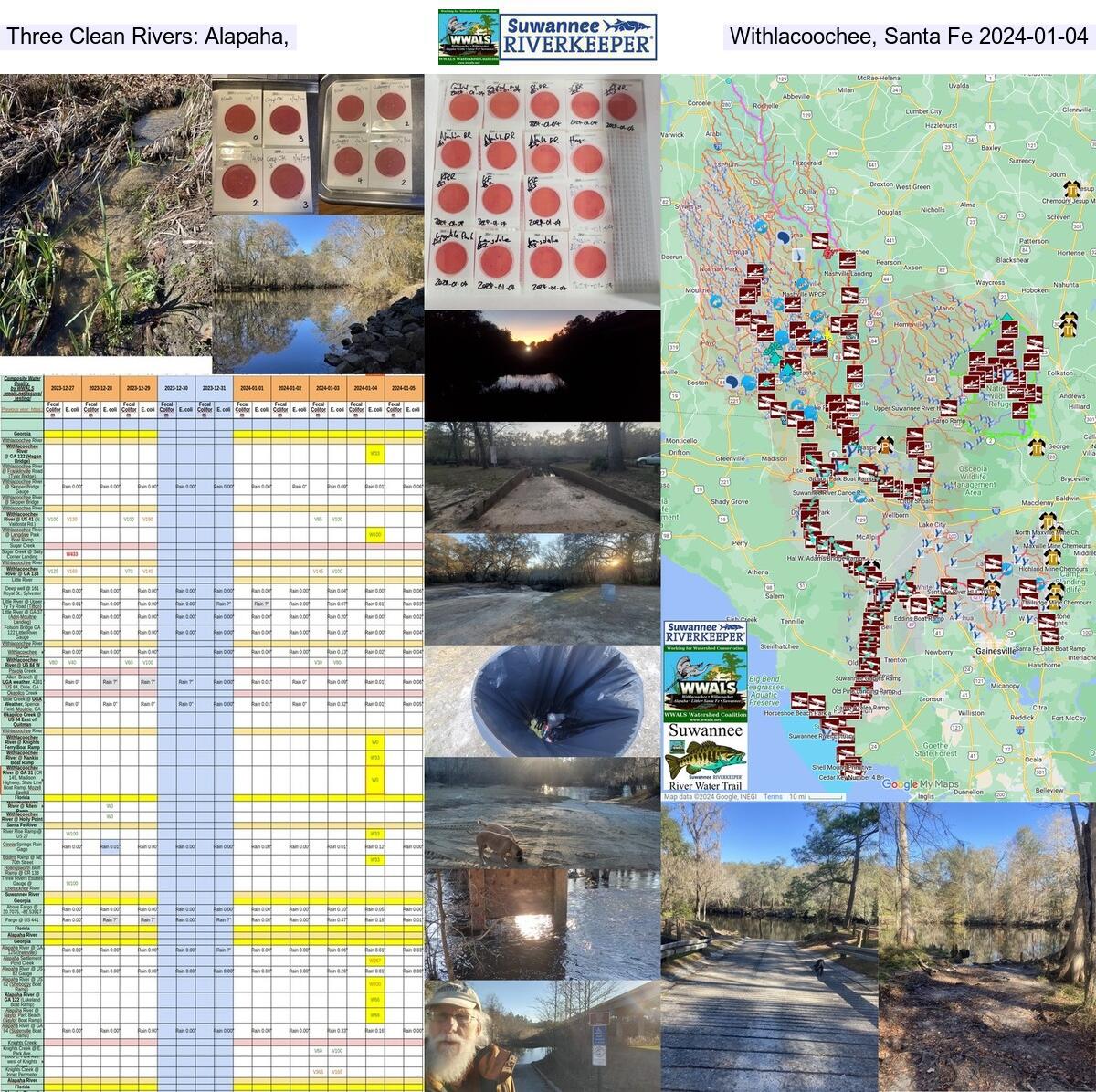Click the teal triangle marker near Okefenokee
The image size is (1096, 1092).
[1006, 319]
